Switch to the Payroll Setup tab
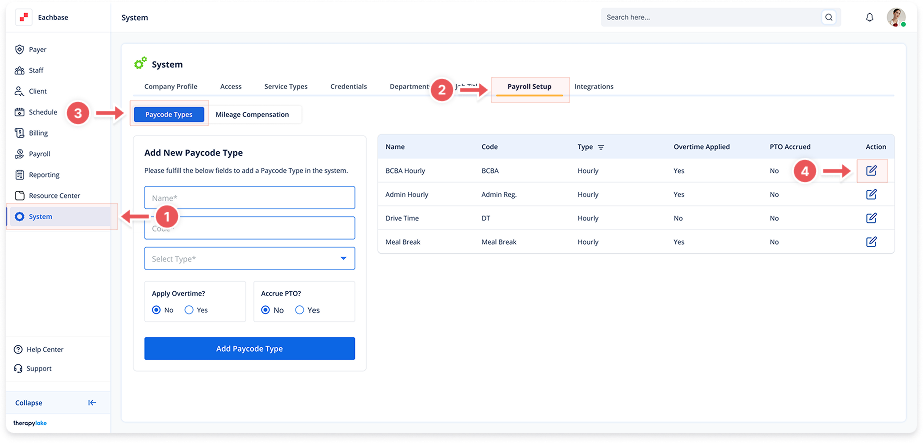Screen dimensions: 923x443 [529, 87]
